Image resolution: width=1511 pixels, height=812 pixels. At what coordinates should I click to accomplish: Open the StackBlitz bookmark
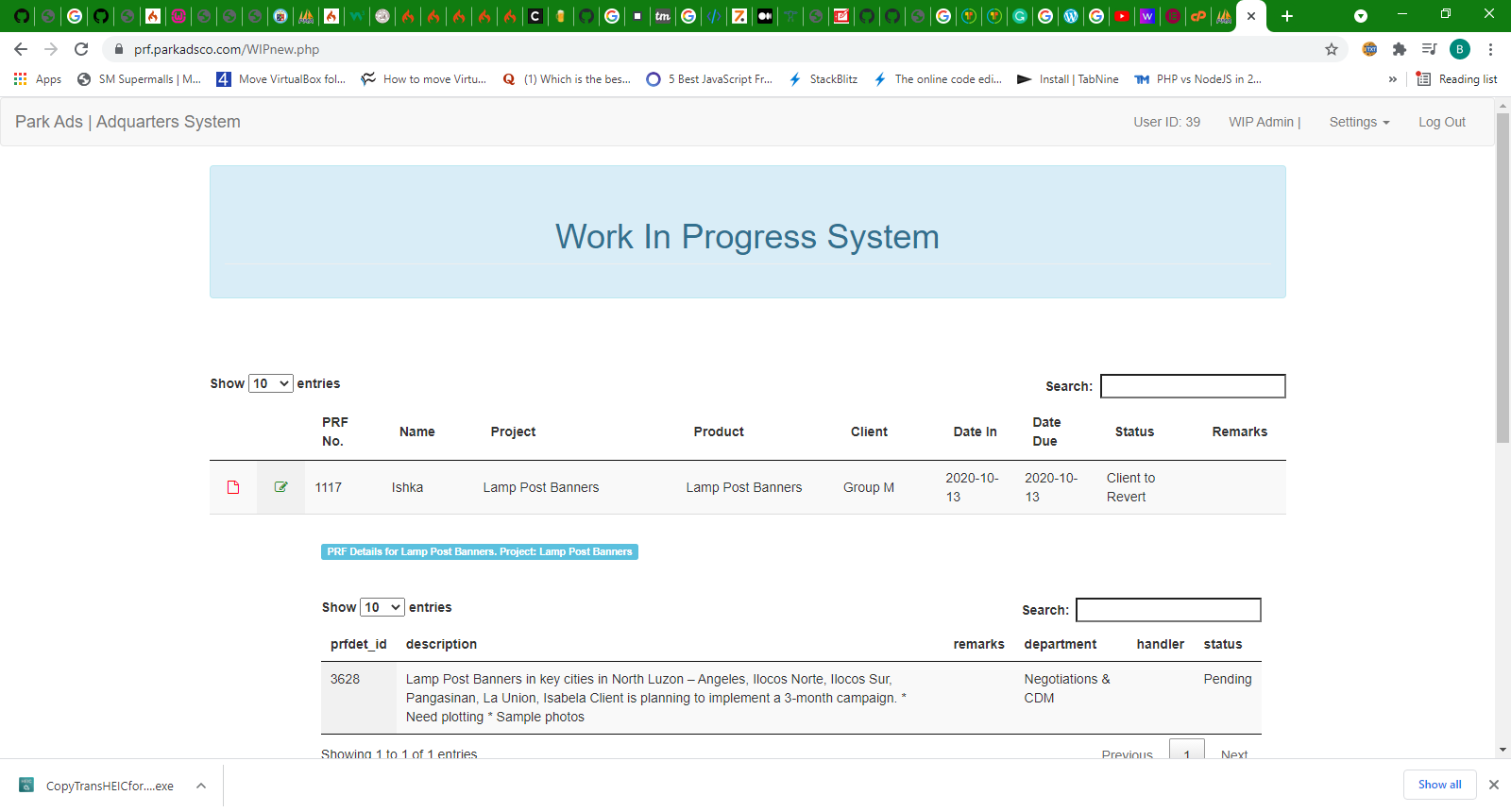[823, 79]
